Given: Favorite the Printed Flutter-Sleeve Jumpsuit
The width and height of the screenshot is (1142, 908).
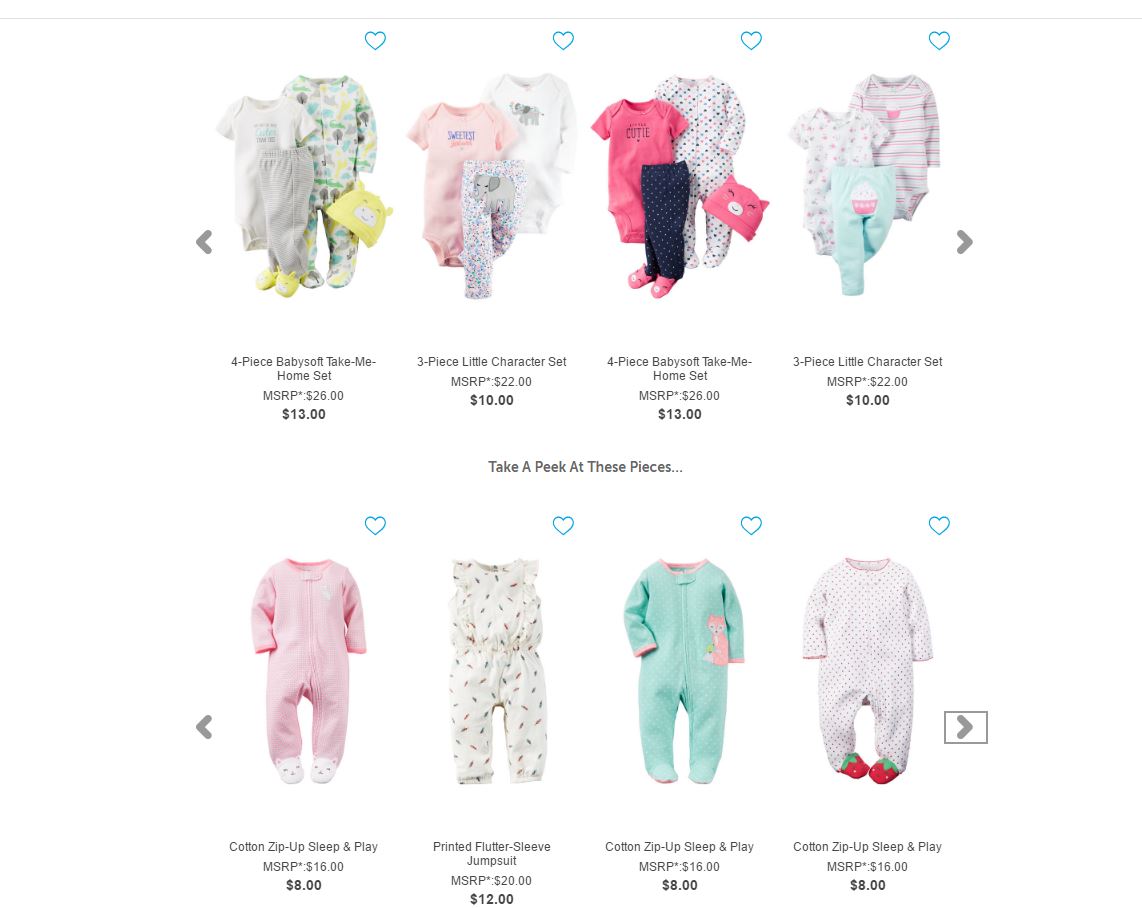Looking at the screenshot, I should (563, 526).
